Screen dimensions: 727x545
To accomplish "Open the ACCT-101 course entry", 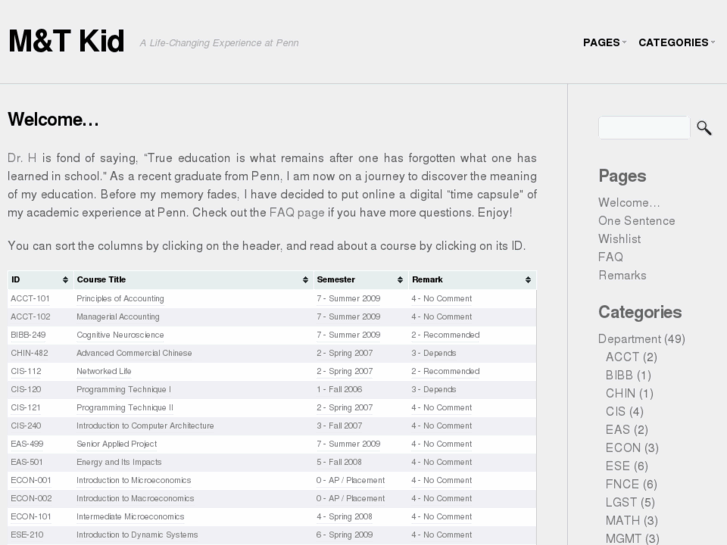I will [x=30, y=299].
